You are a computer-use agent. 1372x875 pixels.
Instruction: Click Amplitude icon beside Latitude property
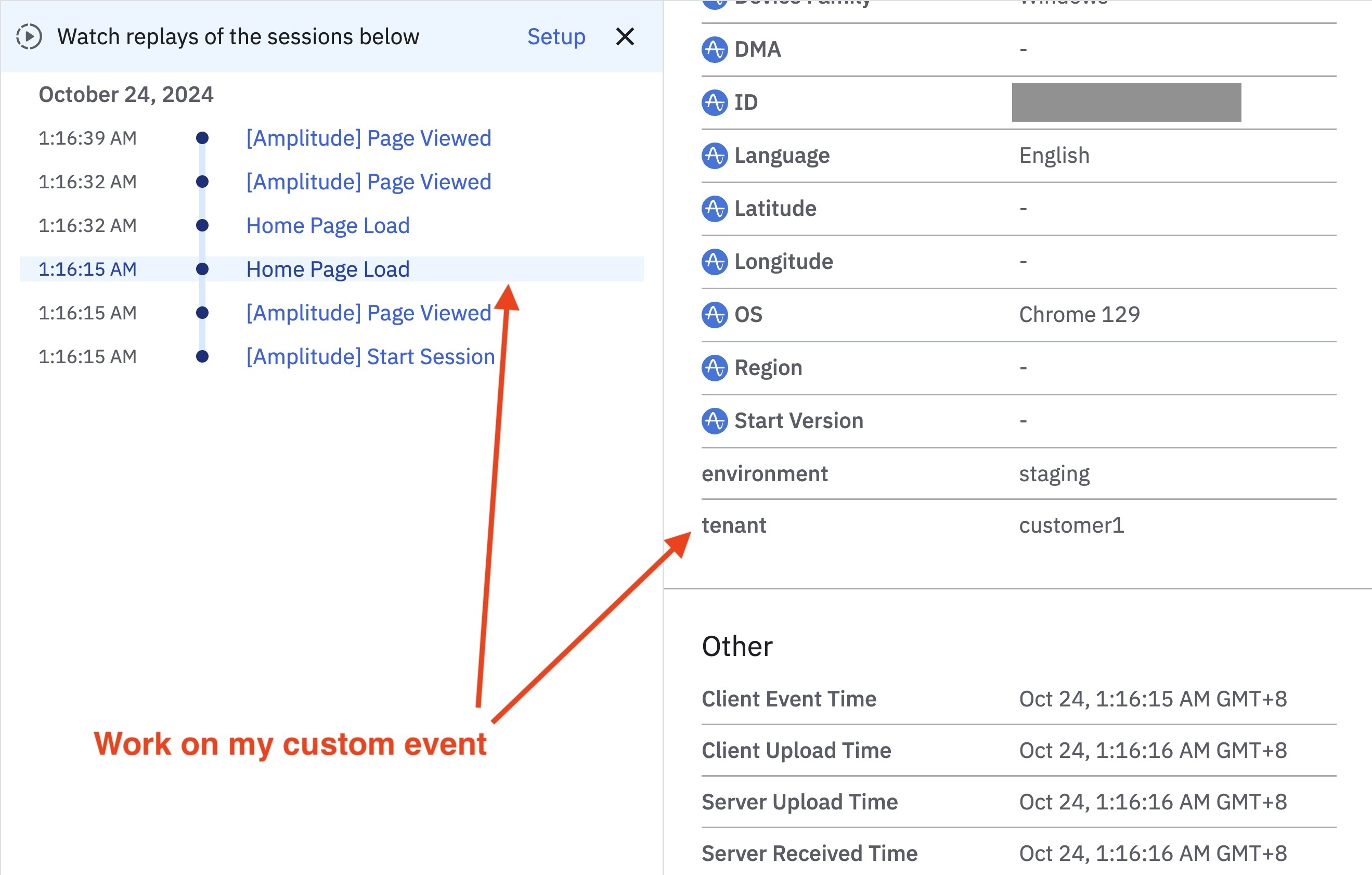click(714, 209)
